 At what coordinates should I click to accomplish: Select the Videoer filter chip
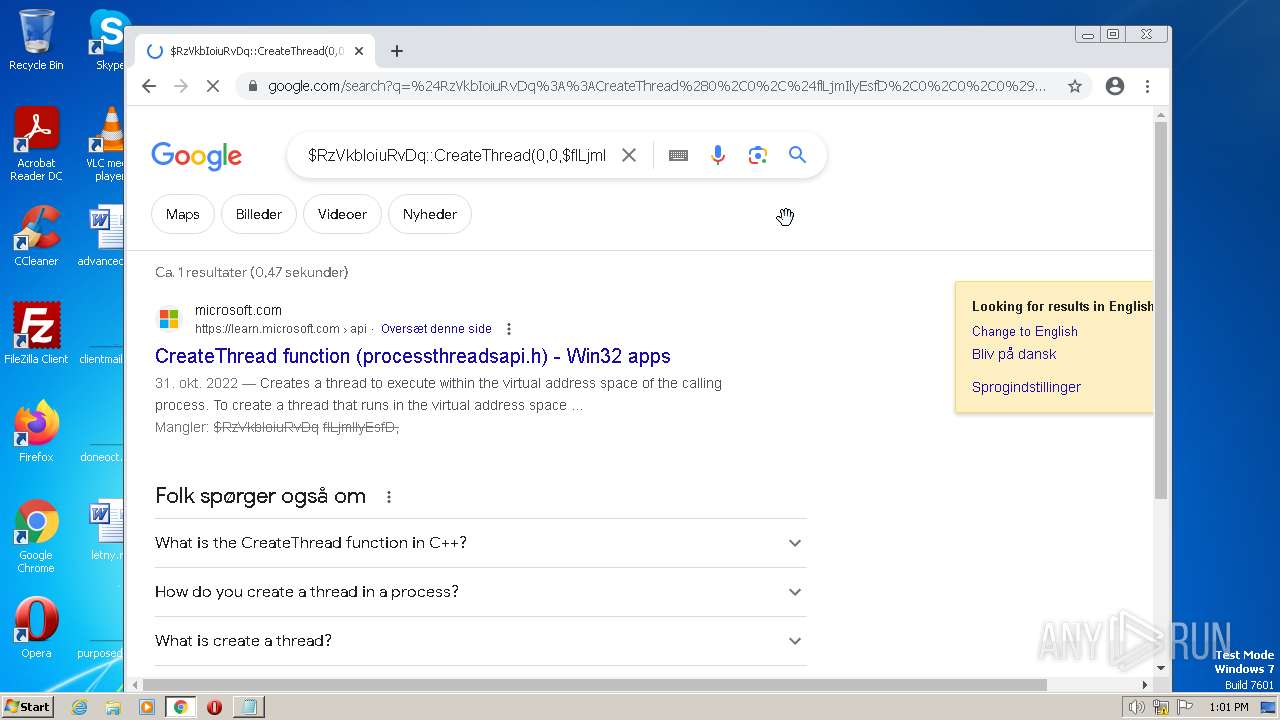tap(342, 214)
